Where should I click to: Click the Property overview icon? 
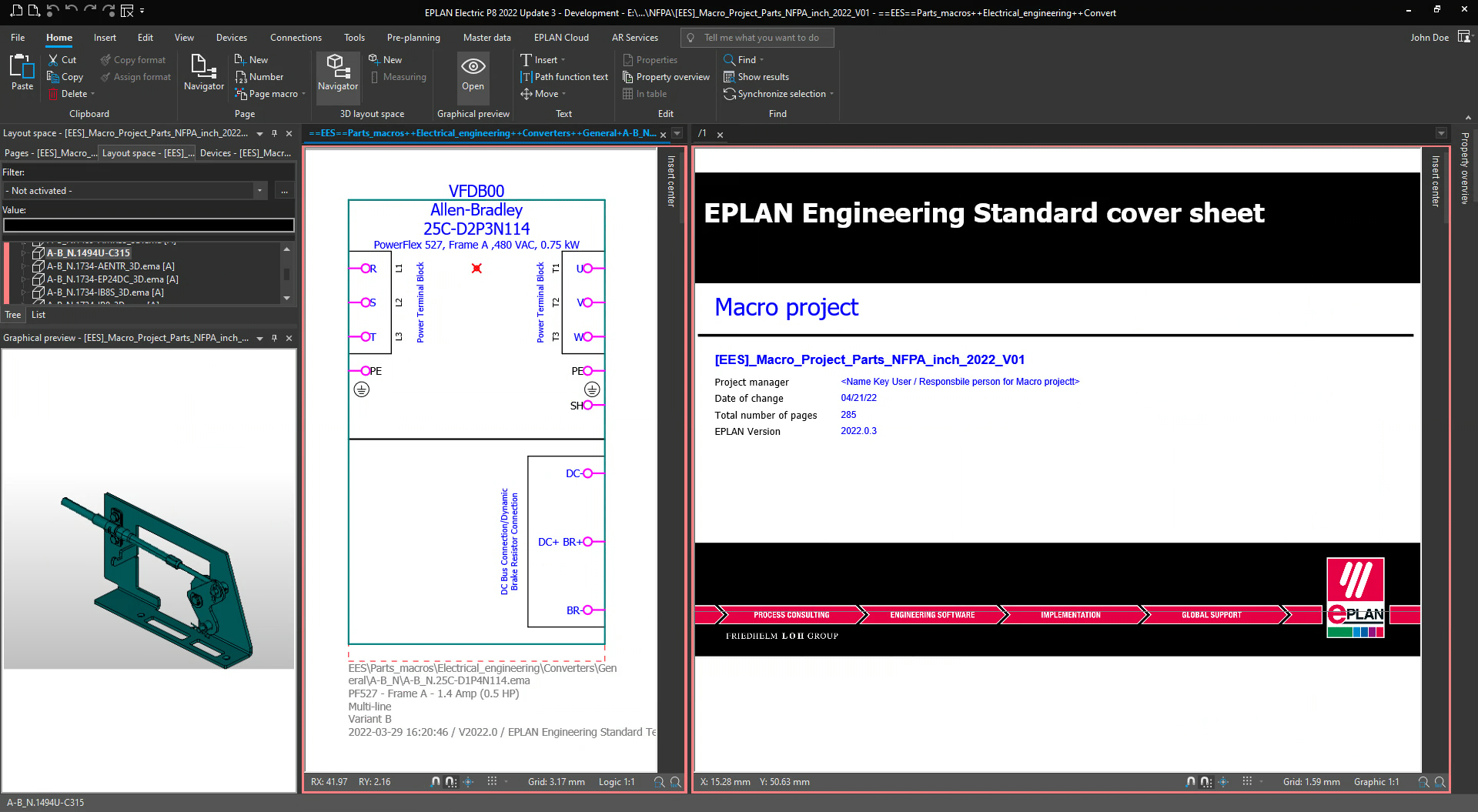tap(628, 77)
